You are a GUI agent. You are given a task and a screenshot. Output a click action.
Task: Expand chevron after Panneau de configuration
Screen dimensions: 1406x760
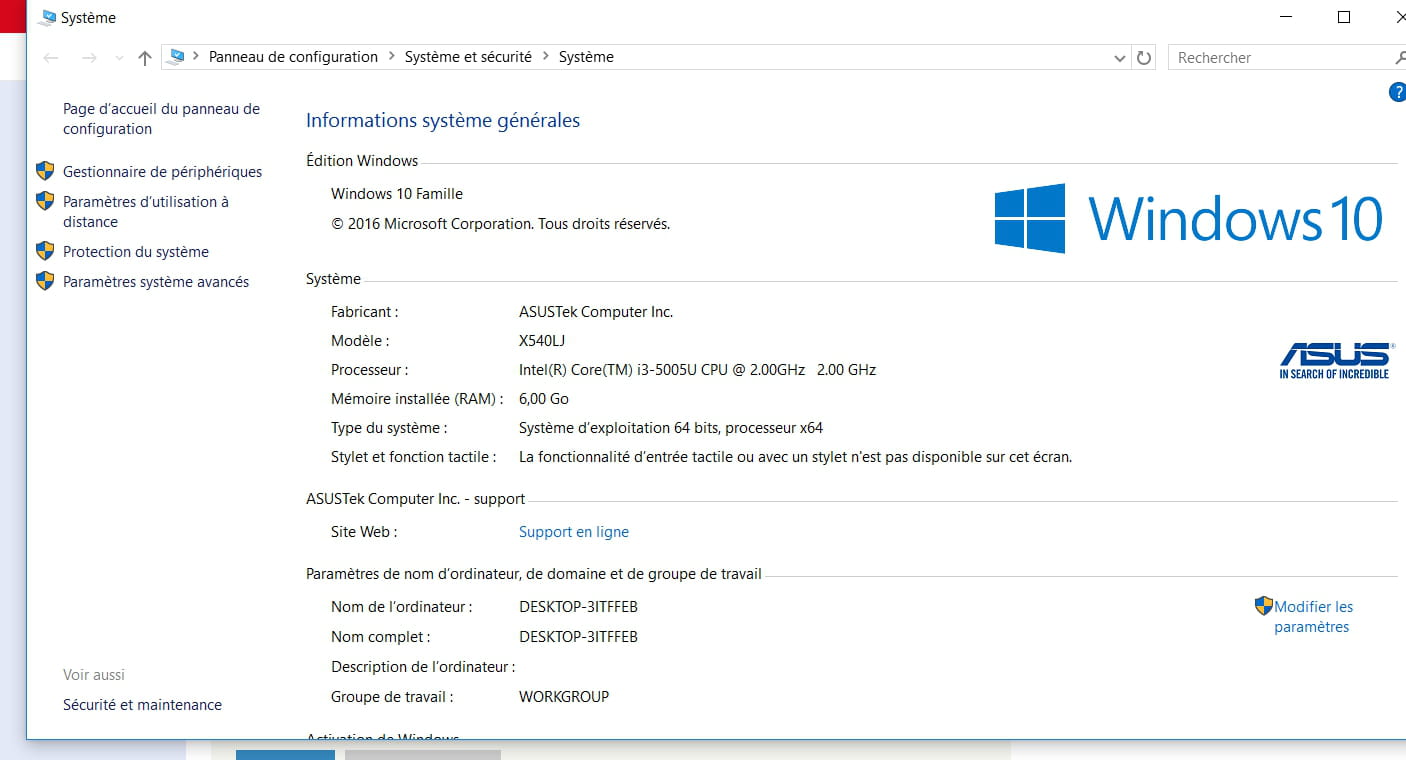tap(392, 57)
